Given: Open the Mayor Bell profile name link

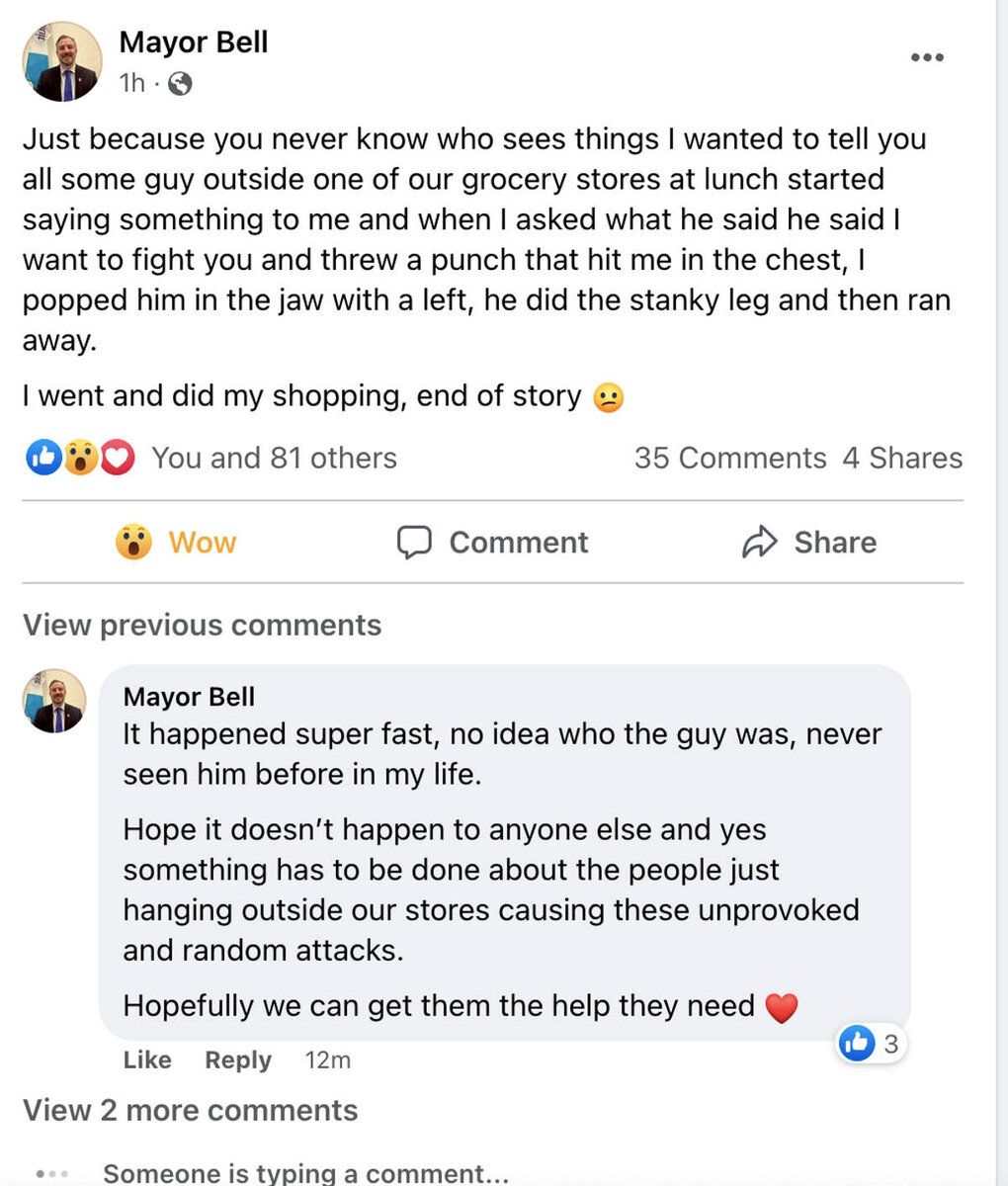Looking at the screenshot, I should (x=194, y=42).
